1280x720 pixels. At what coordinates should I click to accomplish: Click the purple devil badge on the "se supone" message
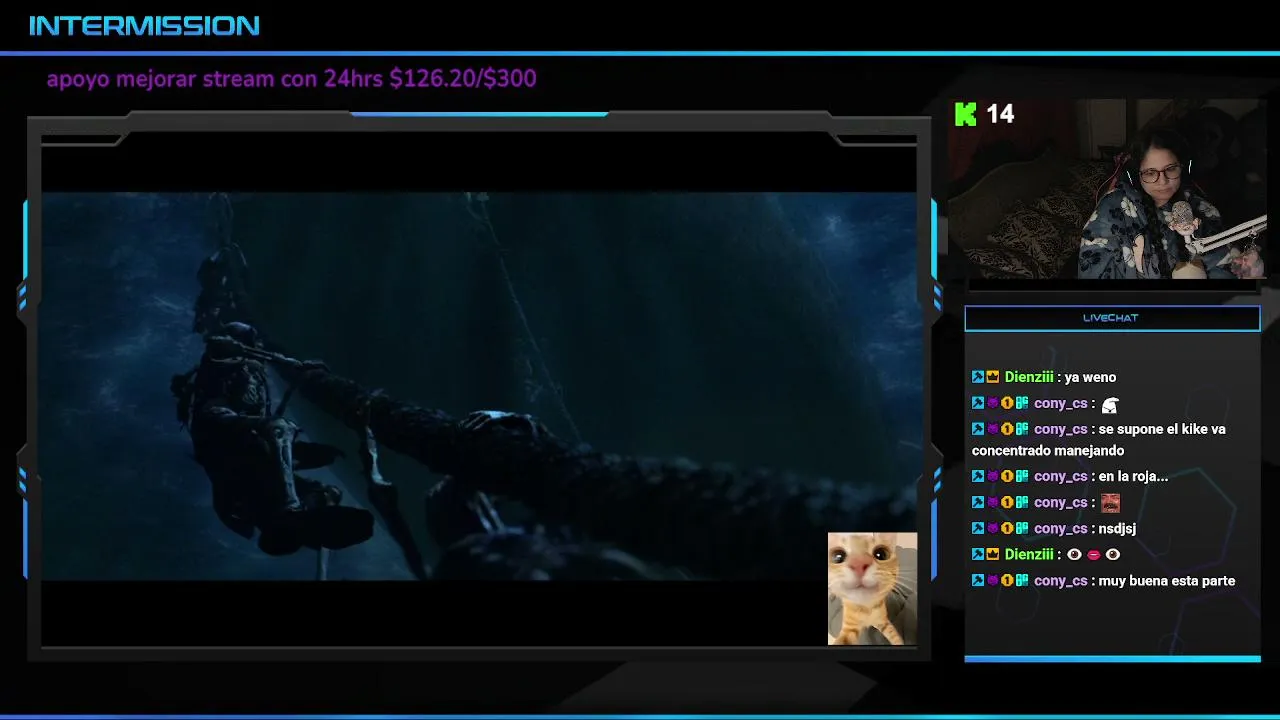(x=993, y=429)
